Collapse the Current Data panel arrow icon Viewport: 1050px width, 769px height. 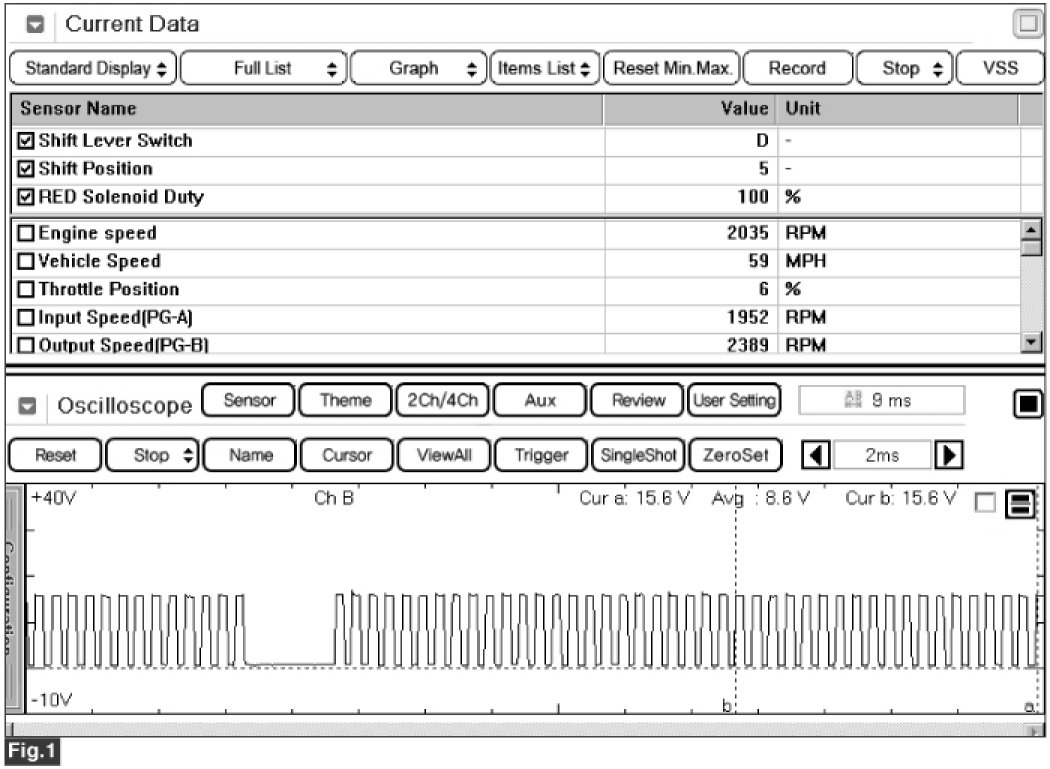pos(35,25)
